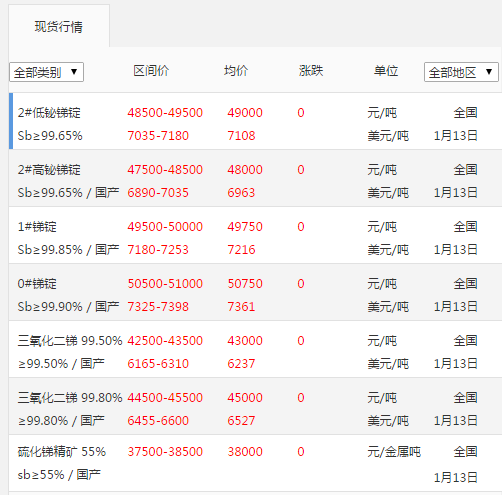
Task: Click the Sb≥99.85% / 国产 specification
Action: [x=68, y=250]
